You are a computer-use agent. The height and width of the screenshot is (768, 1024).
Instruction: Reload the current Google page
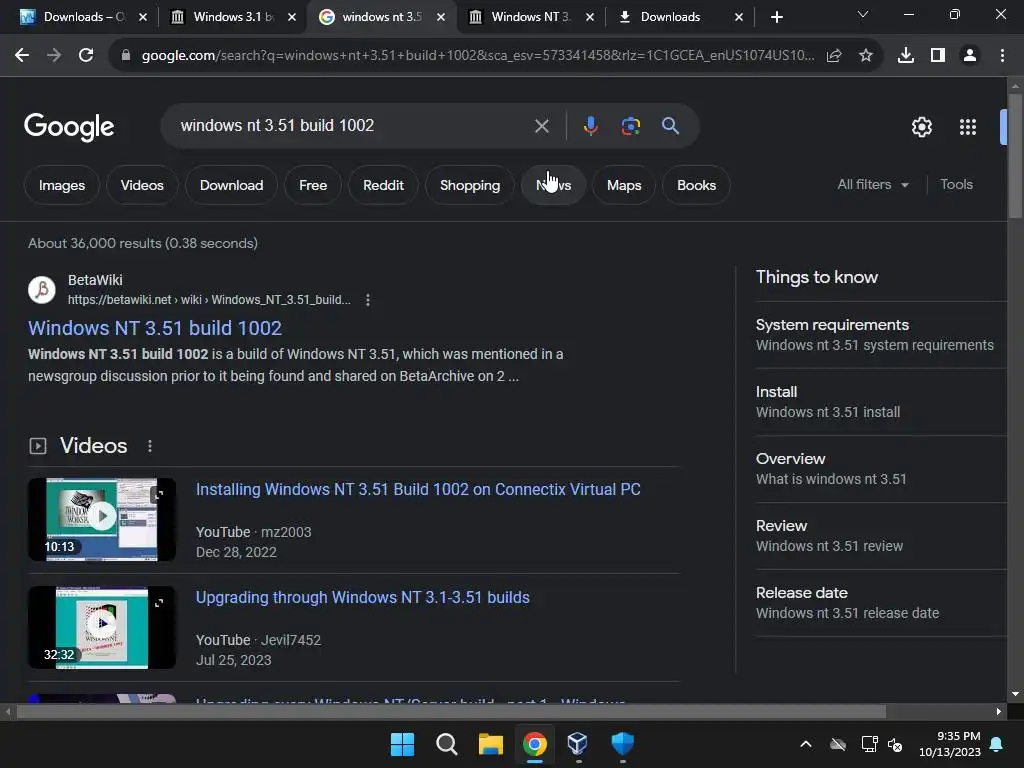click(86, 56)
